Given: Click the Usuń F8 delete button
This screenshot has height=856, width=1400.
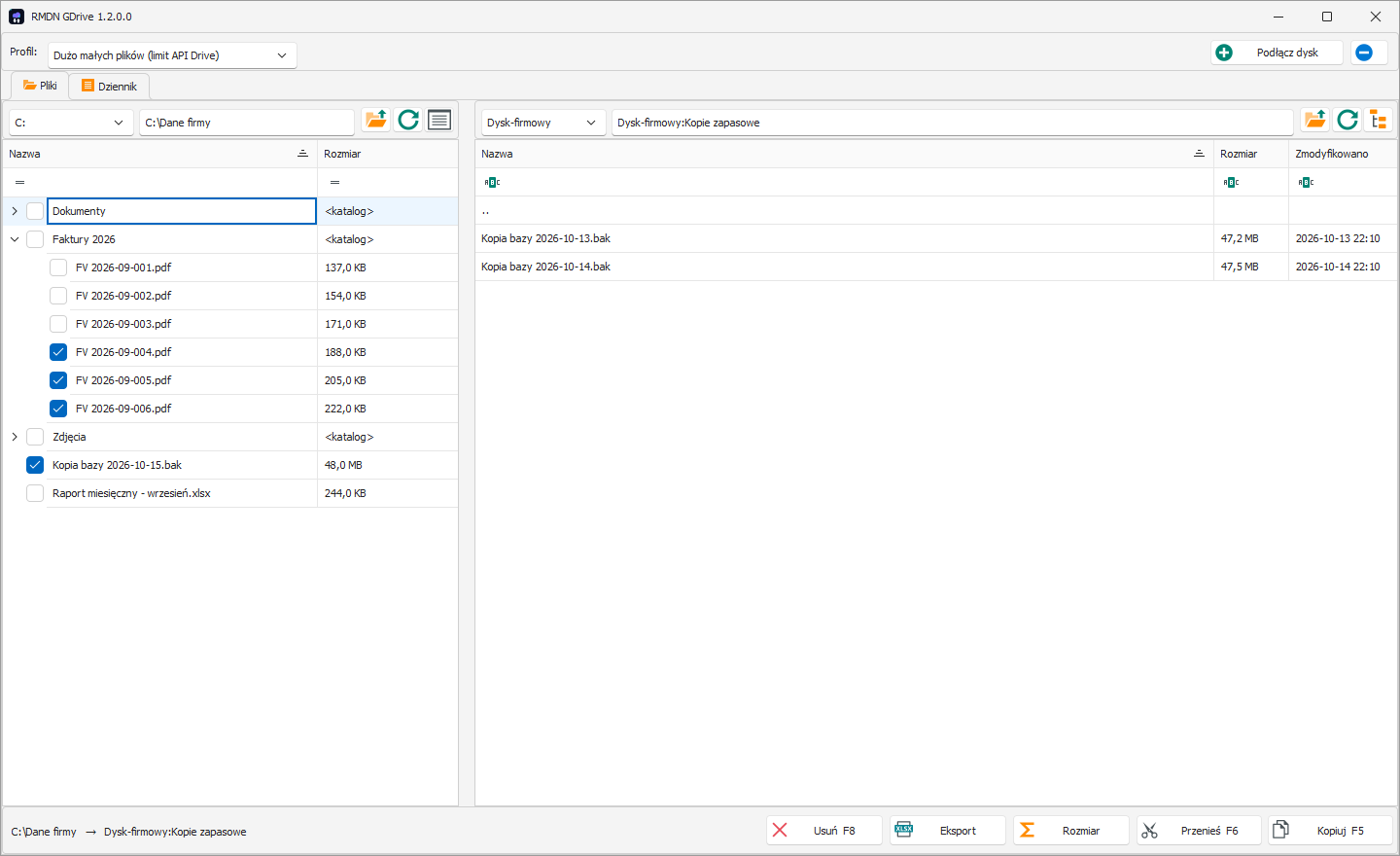Looking at the screenshot, I should [x=824, y=831].
